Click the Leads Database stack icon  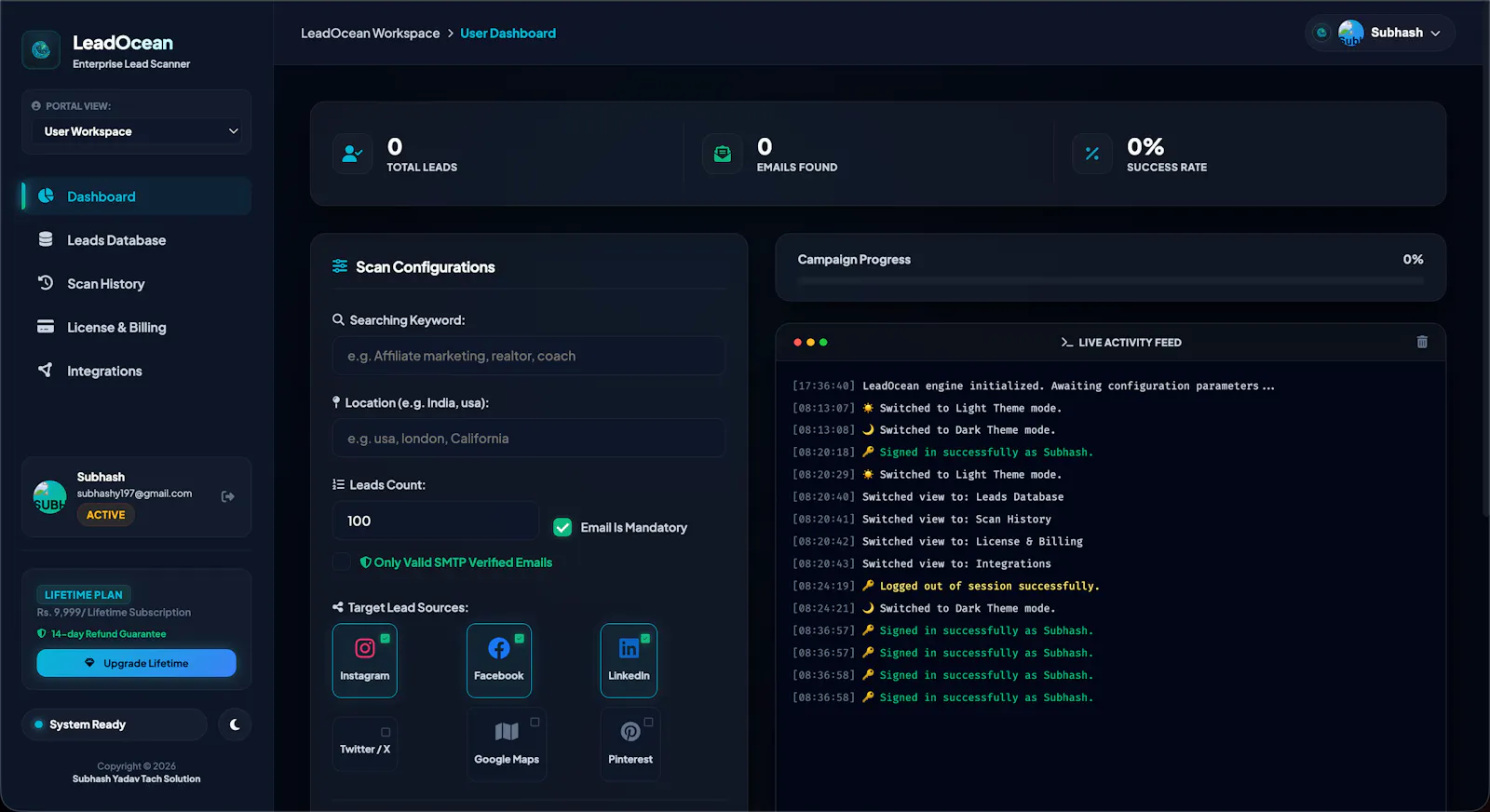coord(46,239)
